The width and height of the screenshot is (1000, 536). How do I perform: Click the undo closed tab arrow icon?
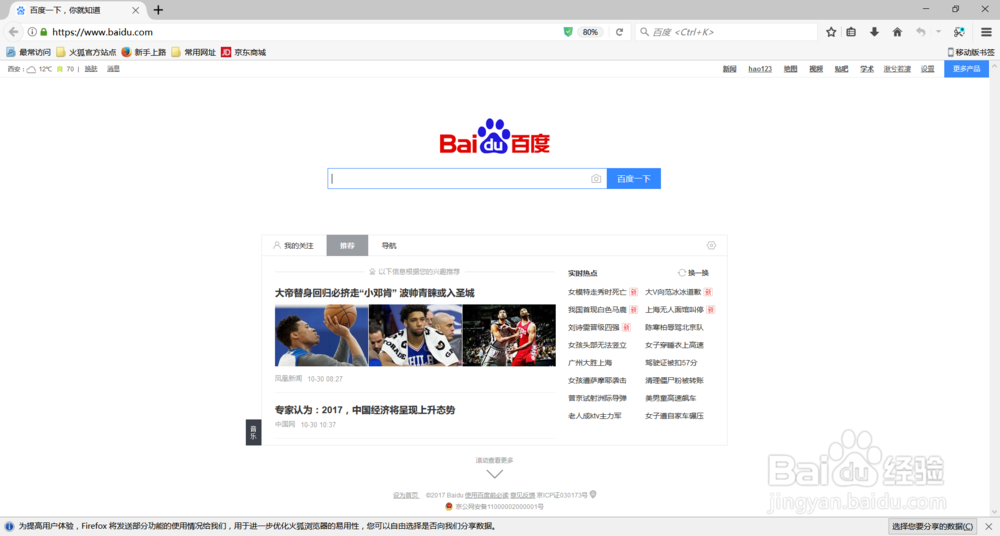920,32
